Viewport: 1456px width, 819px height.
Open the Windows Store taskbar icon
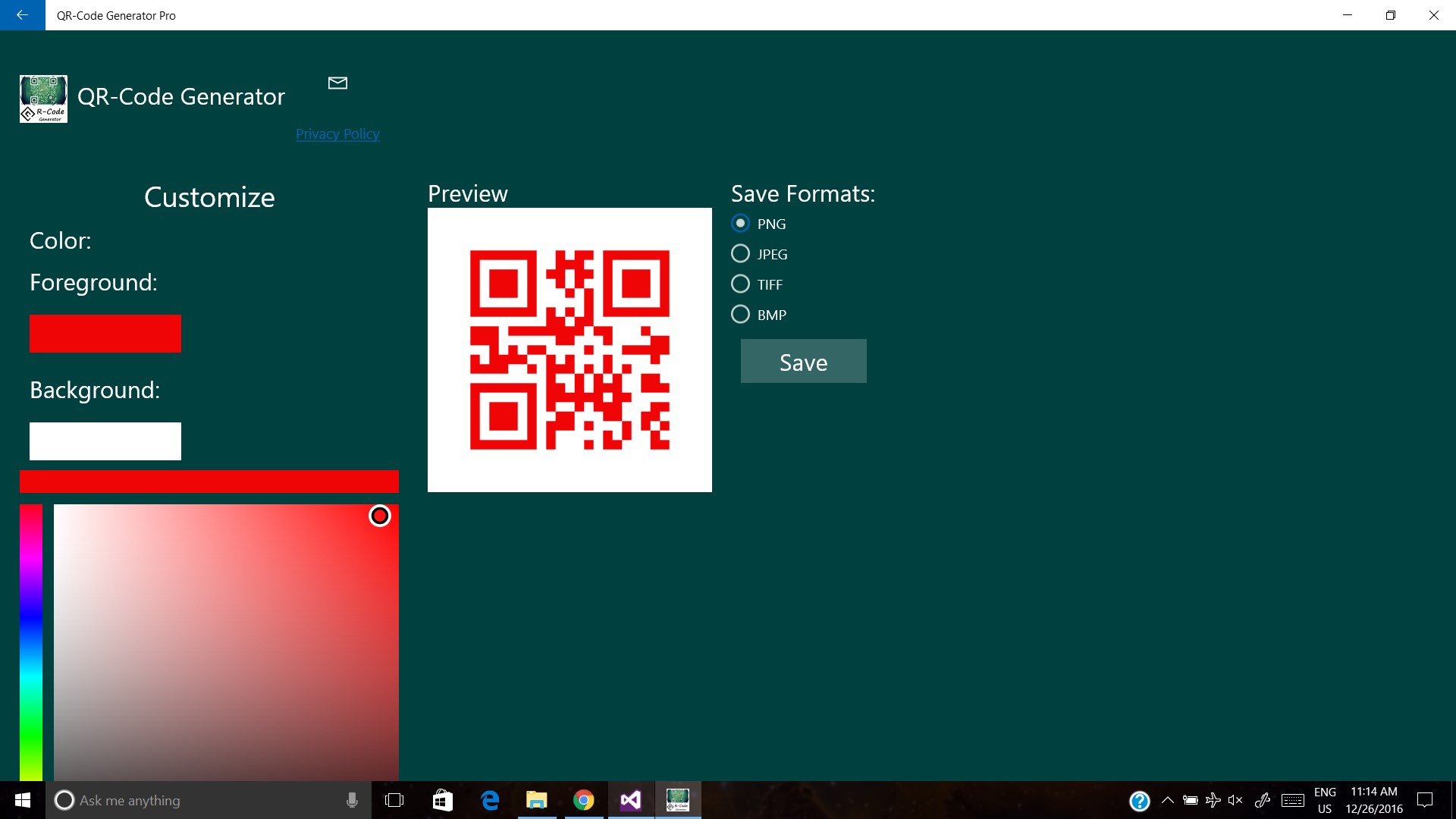coord(443,800)
